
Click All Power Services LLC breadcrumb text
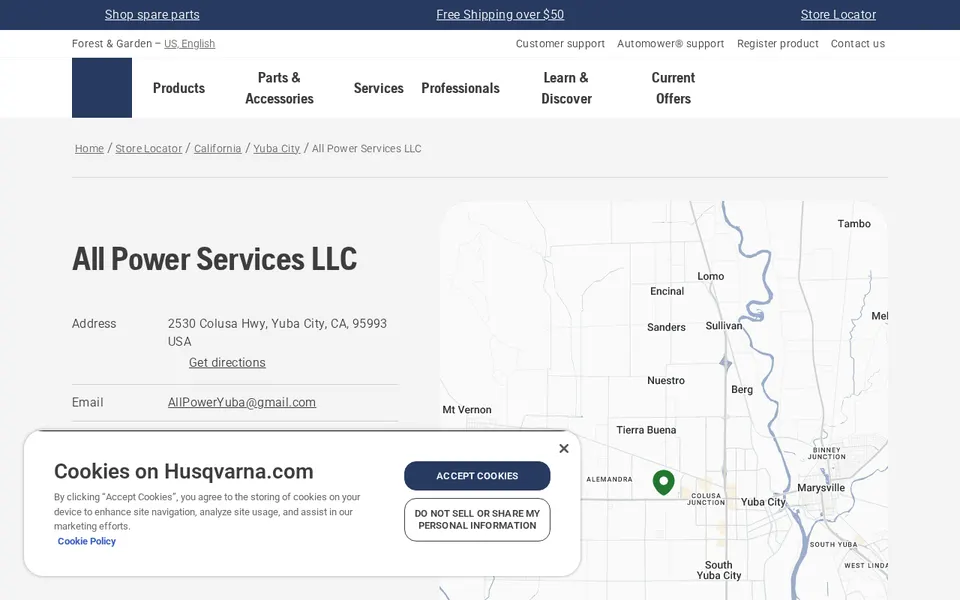click(366, 148)
